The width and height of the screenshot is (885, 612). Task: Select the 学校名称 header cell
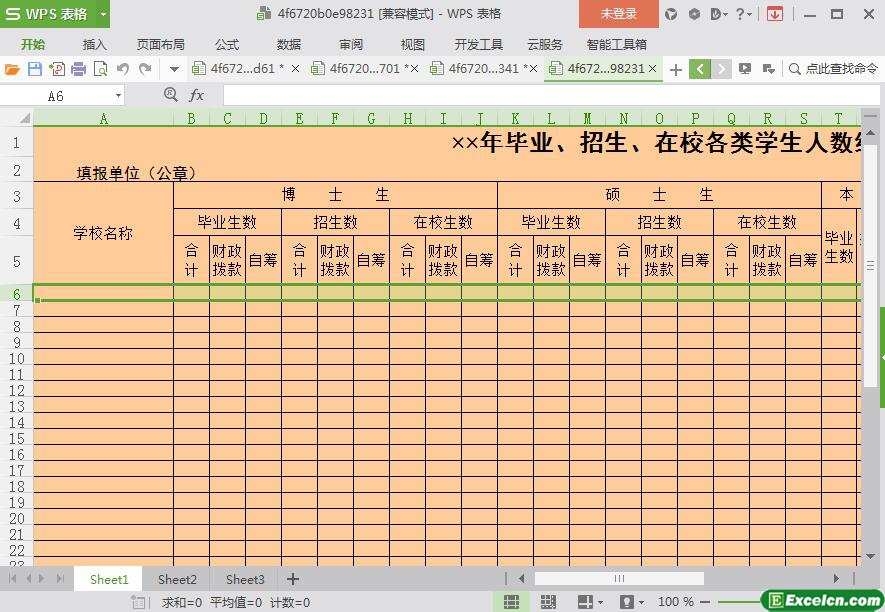pyautogui.click(x=103, y=233)
